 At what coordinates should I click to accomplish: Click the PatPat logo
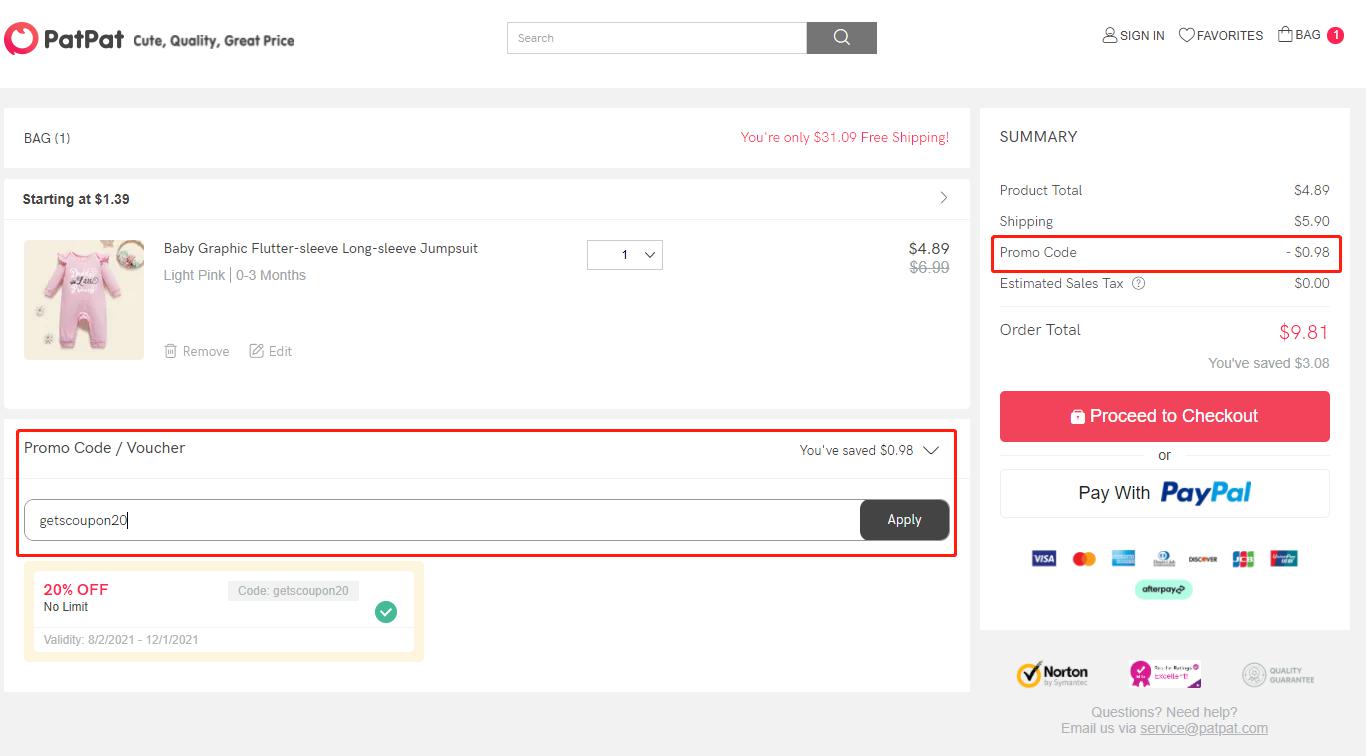pyautogui.click(x=65, y=39)
